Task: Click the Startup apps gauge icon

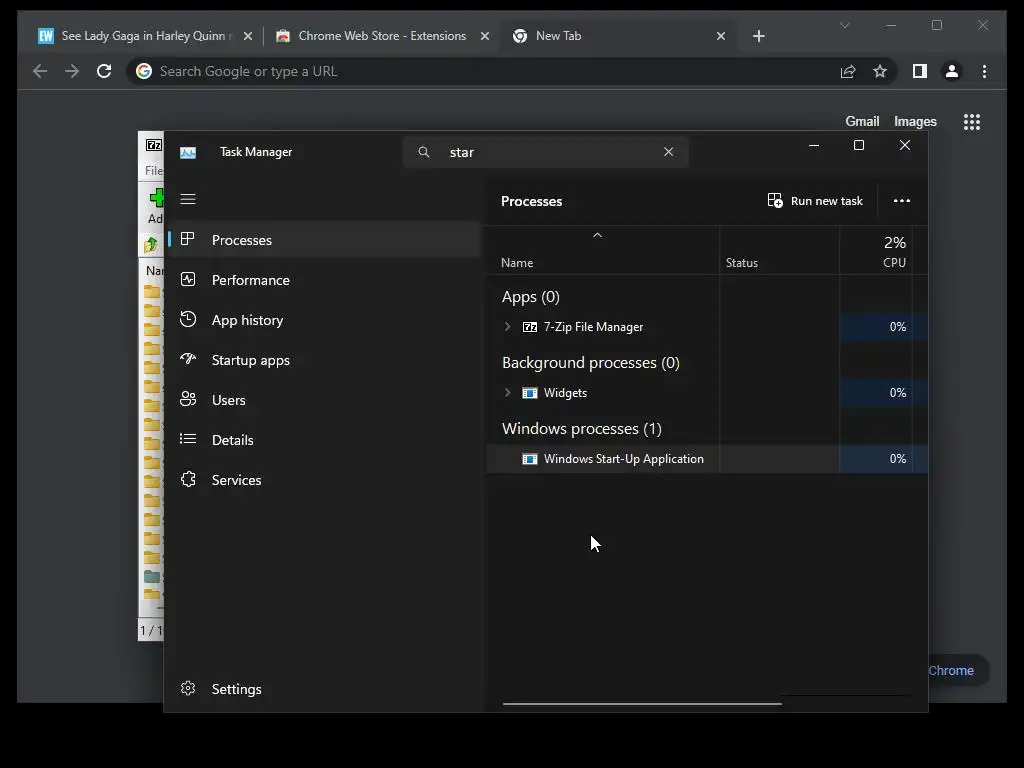Action: click(x=188, y=359)
